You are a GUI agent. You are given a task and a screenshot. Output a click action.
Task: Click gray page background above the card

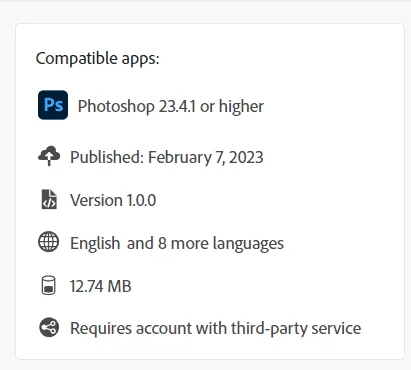pos(205,12)
